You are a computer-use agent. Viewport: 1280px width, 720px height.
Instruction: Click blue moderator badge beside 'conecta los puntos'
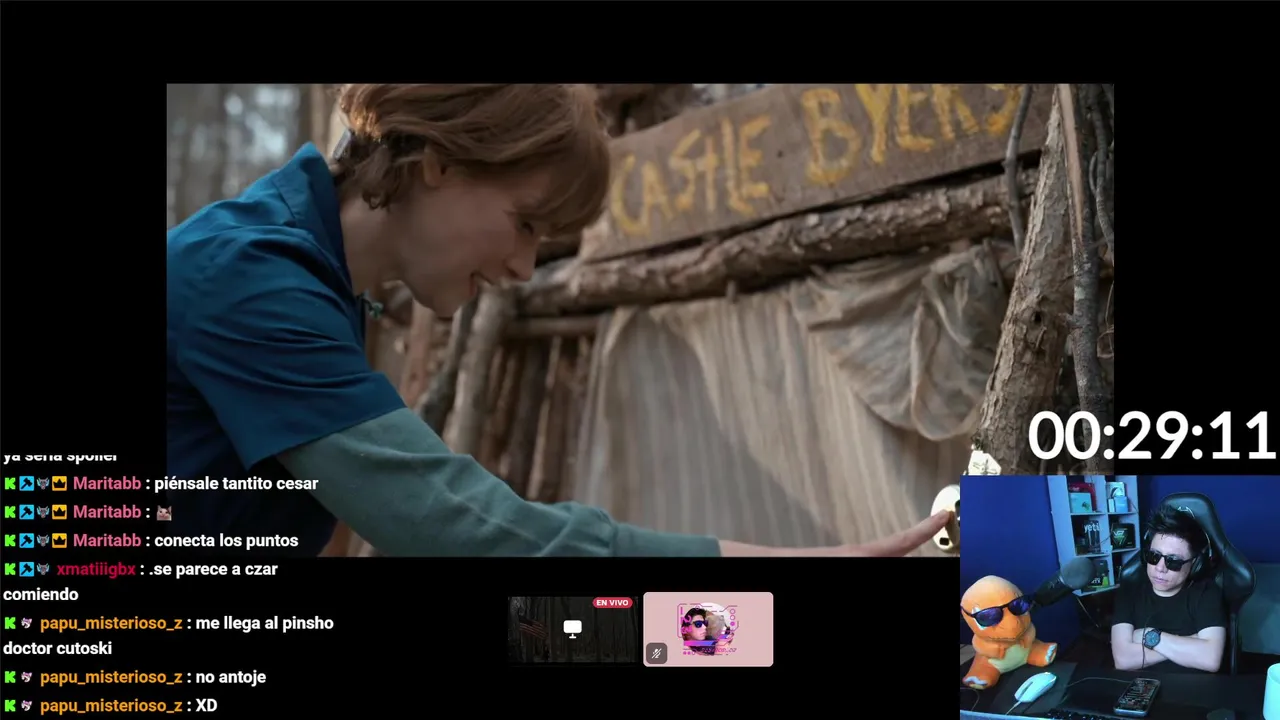click(26, 541)
